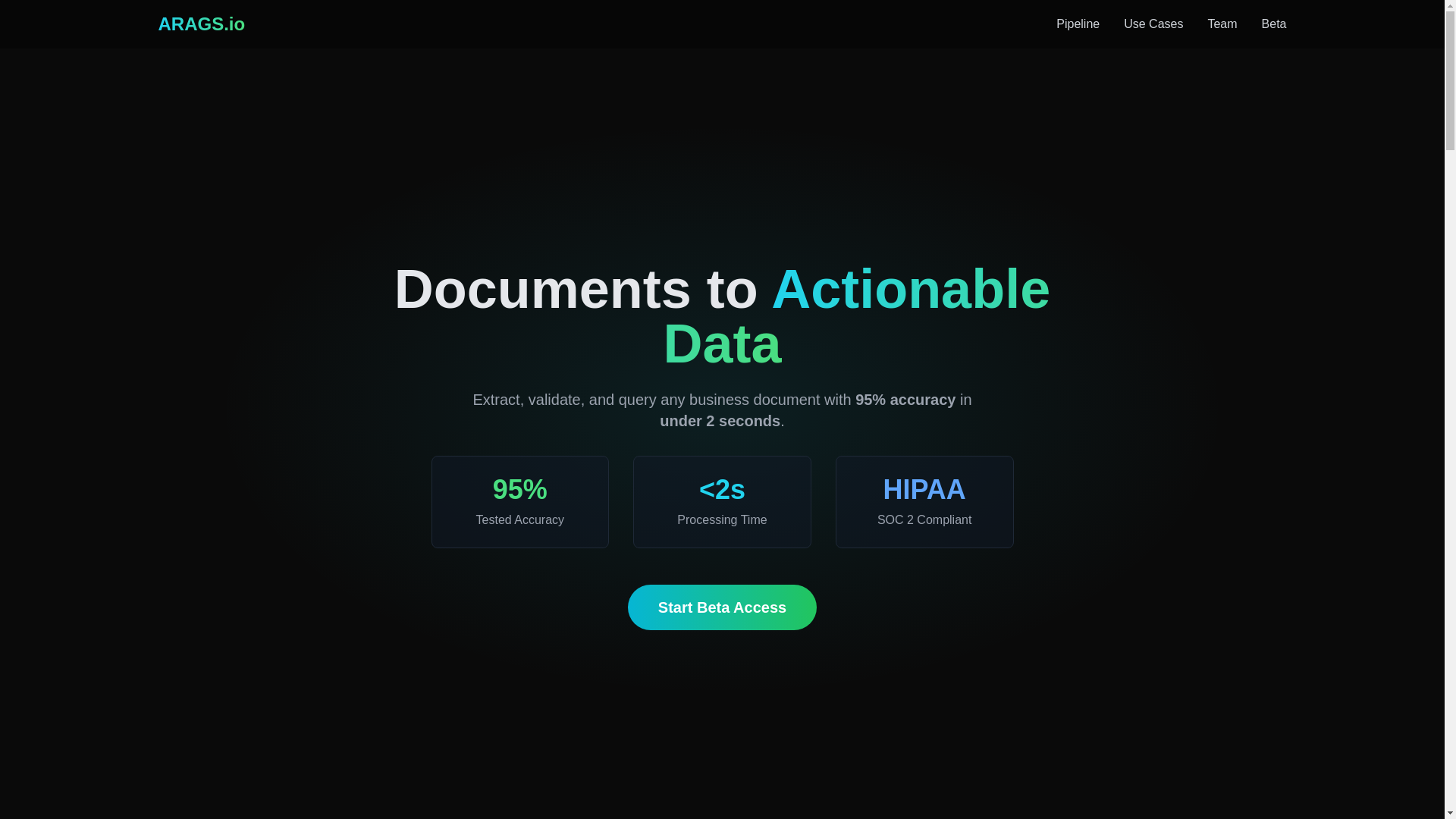Click the large 95% stat value
Viewport: 1456px width, 819px height.
pyautogui.click(x=519, y=490)
